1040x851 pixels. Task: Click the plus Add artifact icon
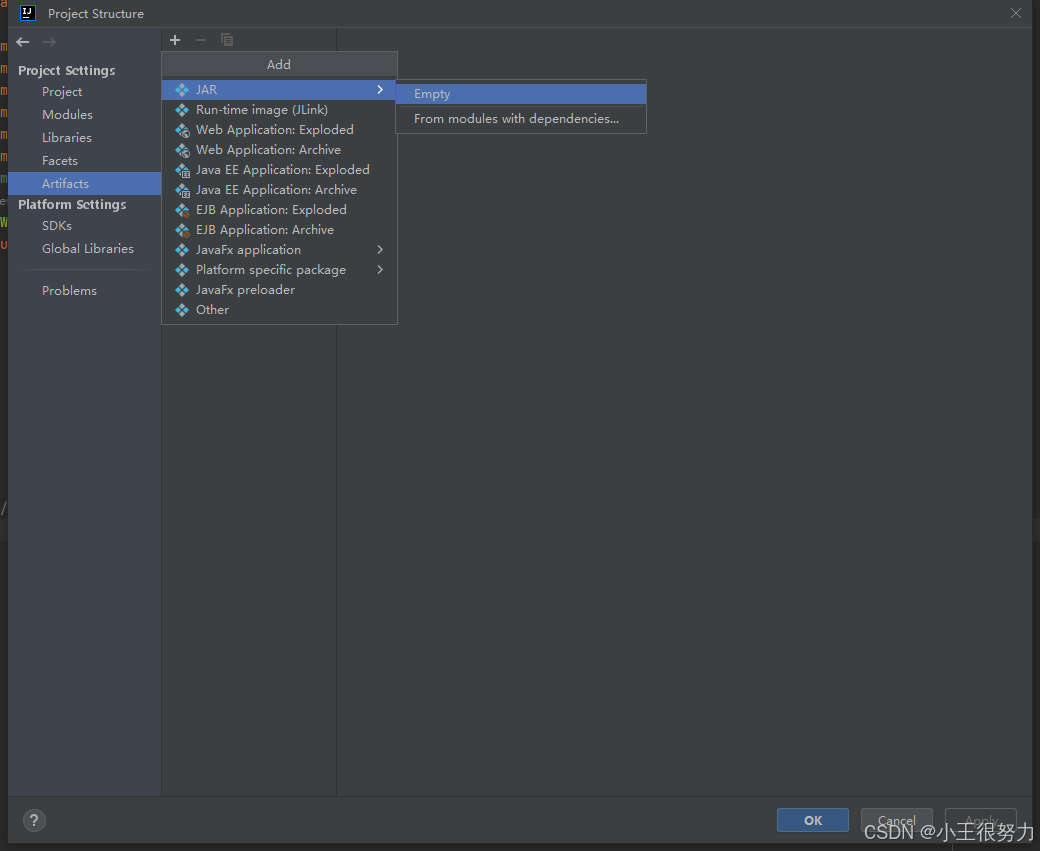pyautogui.click(x=175, y=40)
